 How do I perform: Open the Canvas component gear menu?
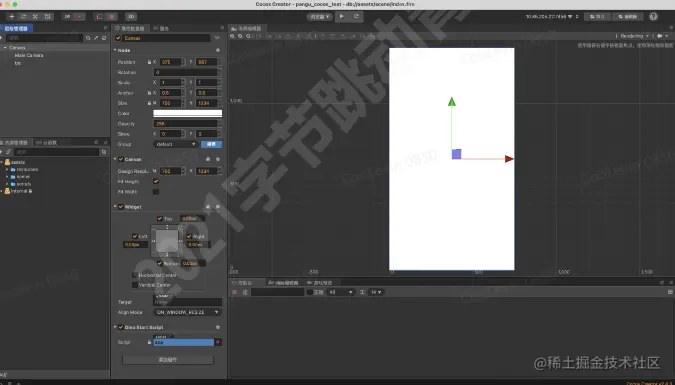point(218,159)
